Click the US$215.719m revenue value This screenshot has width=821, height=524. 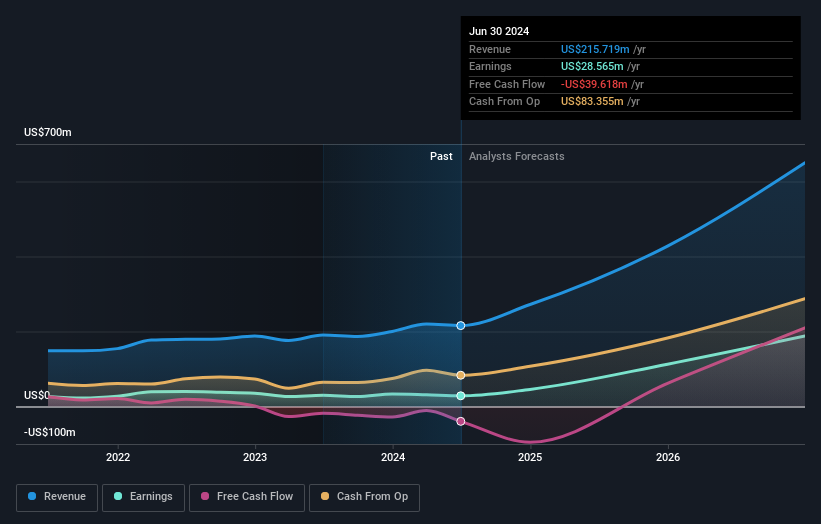point(595,49)
